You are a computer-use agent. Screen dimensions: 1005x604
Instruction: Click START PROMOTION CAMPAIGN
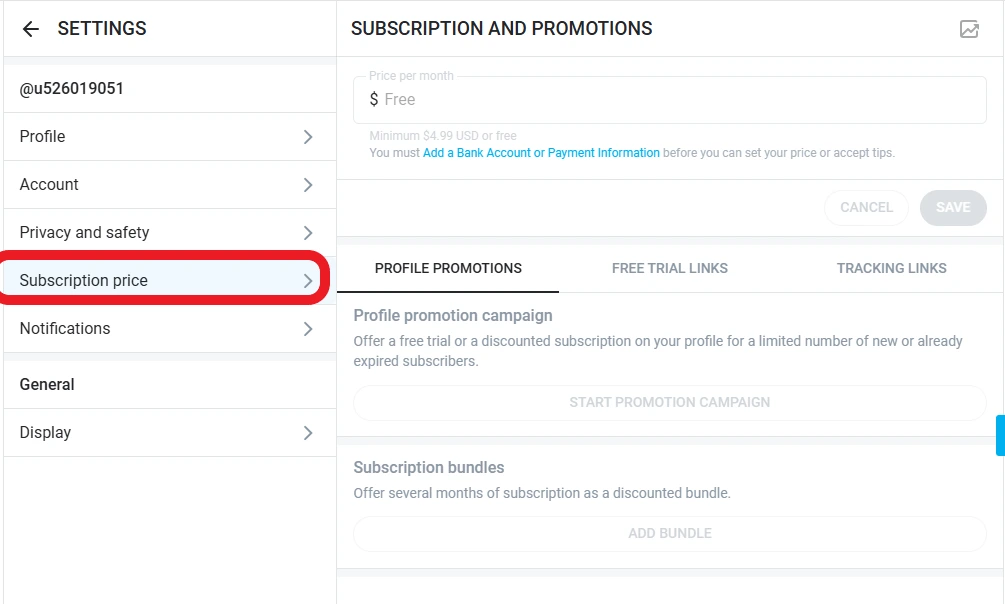pyautogui.click(x=669, y=402)
